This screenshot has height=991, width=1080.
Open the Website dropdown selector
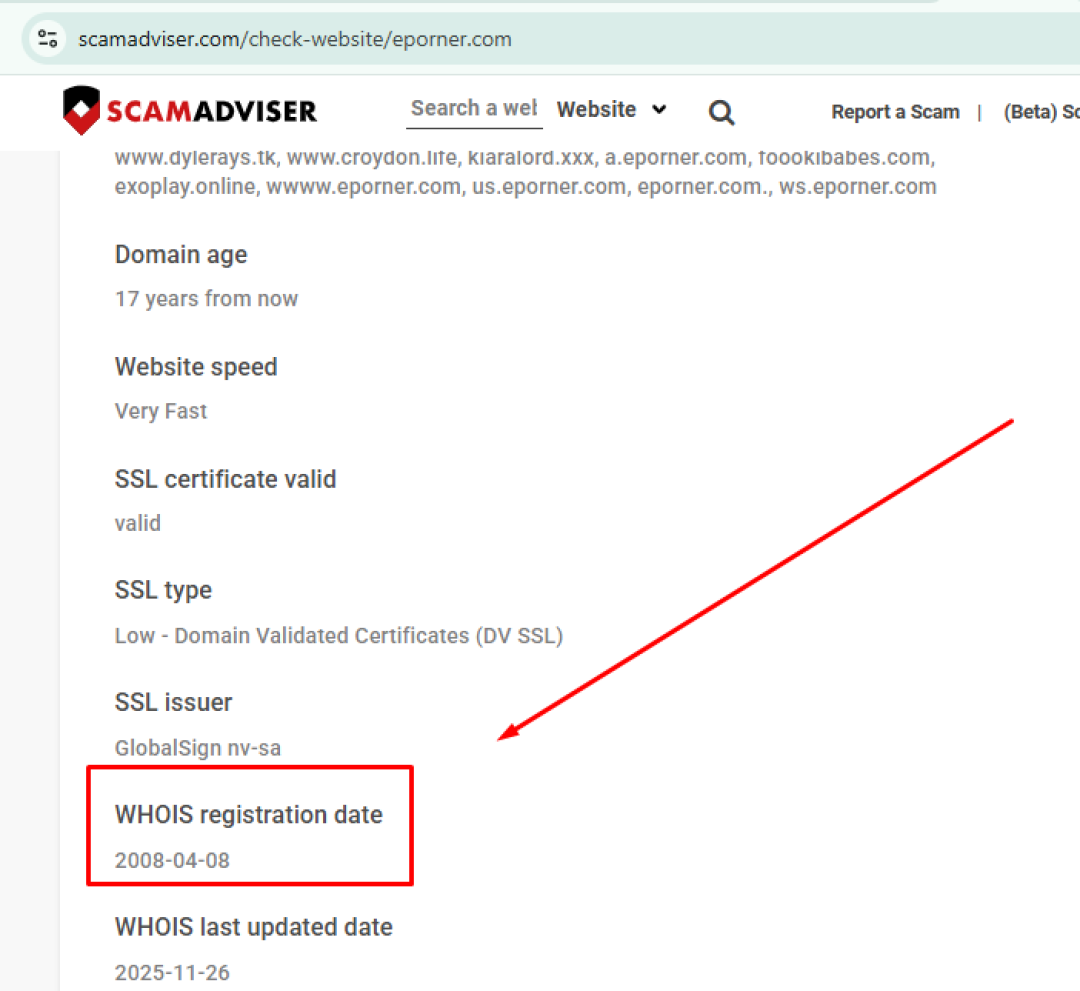coord(612,109)
